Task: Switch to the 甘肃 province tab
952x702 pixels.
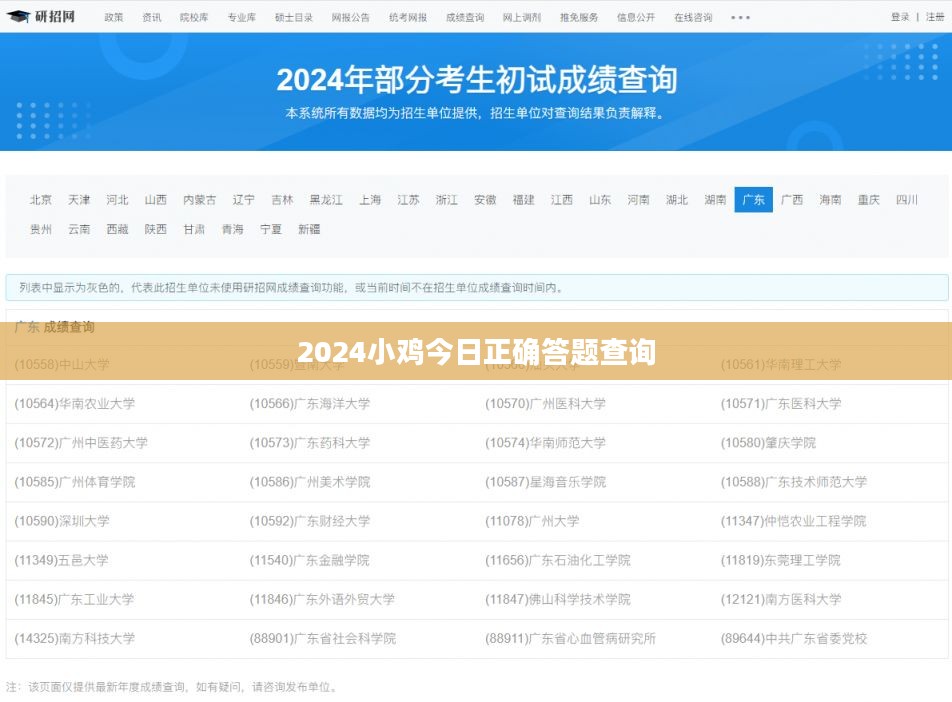Action: [x=194, y=230]
